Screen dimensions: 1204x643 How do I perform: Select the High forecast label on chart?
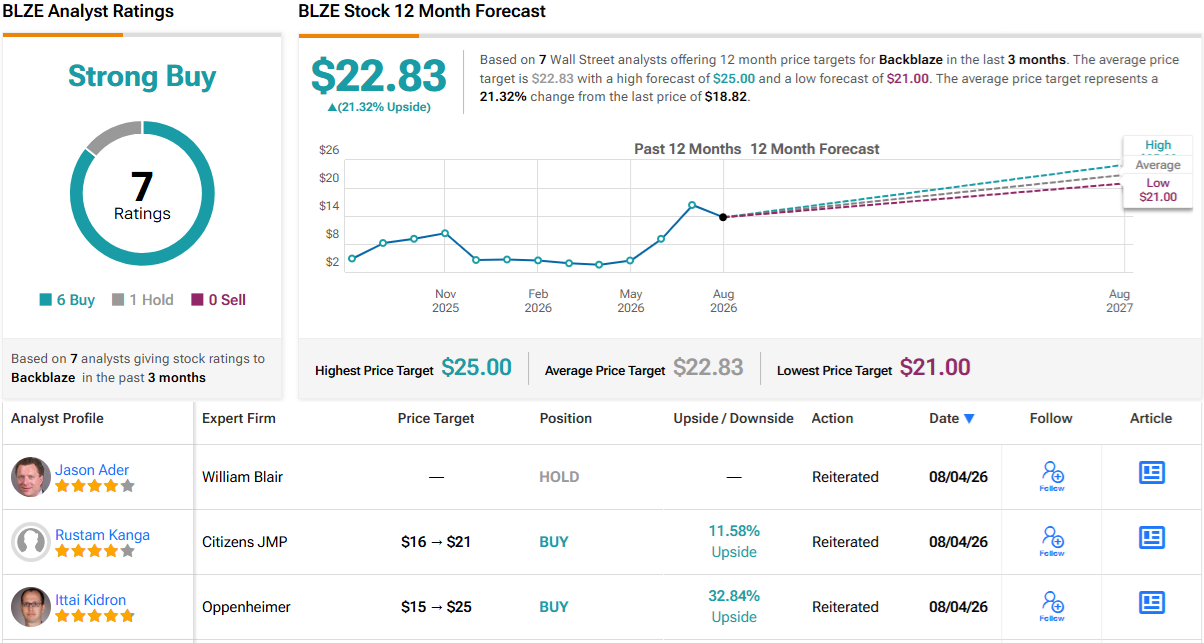pos(1158,146)
